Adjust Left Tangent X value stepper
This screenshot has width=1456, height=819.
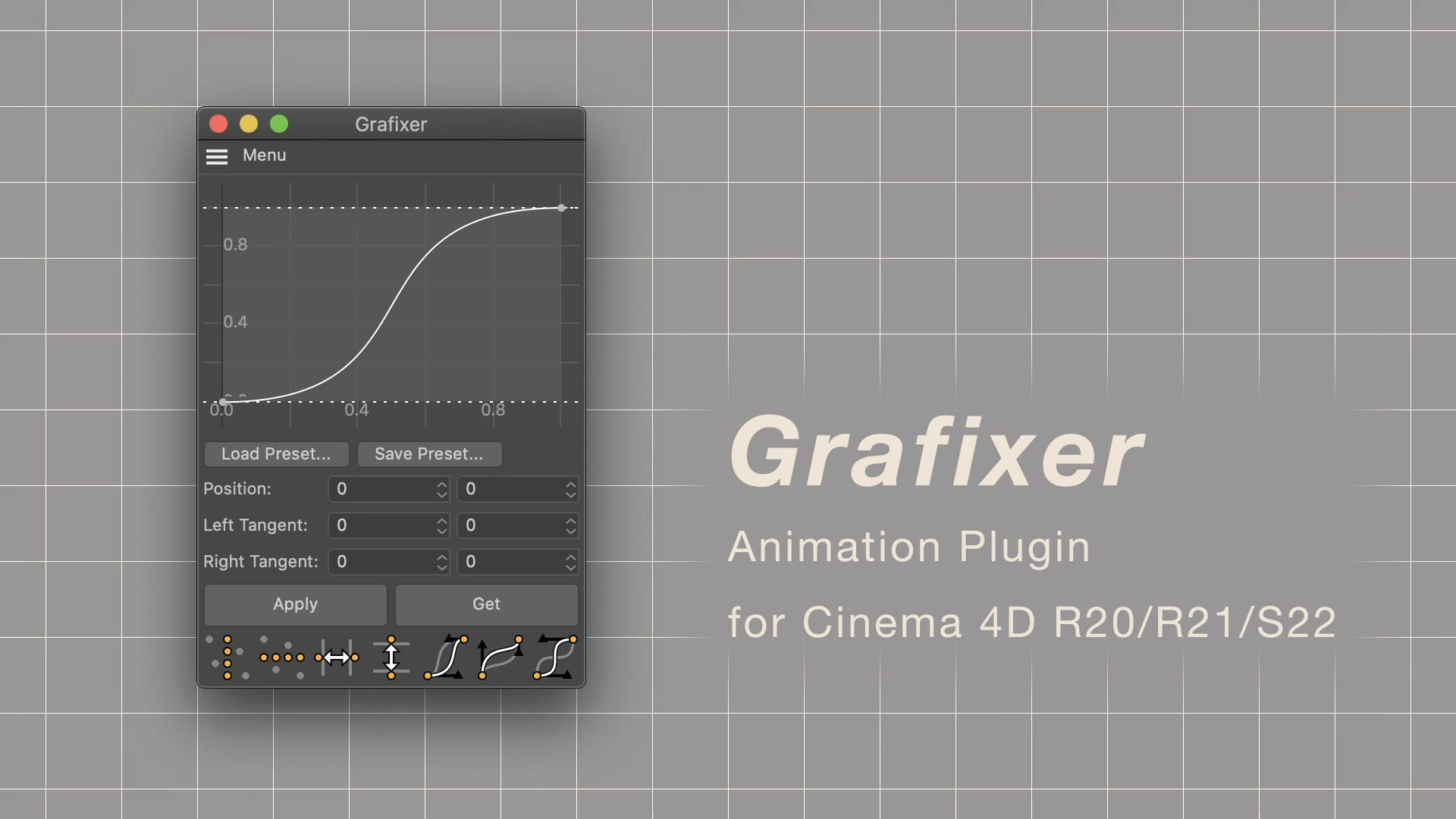coord(441,524)
